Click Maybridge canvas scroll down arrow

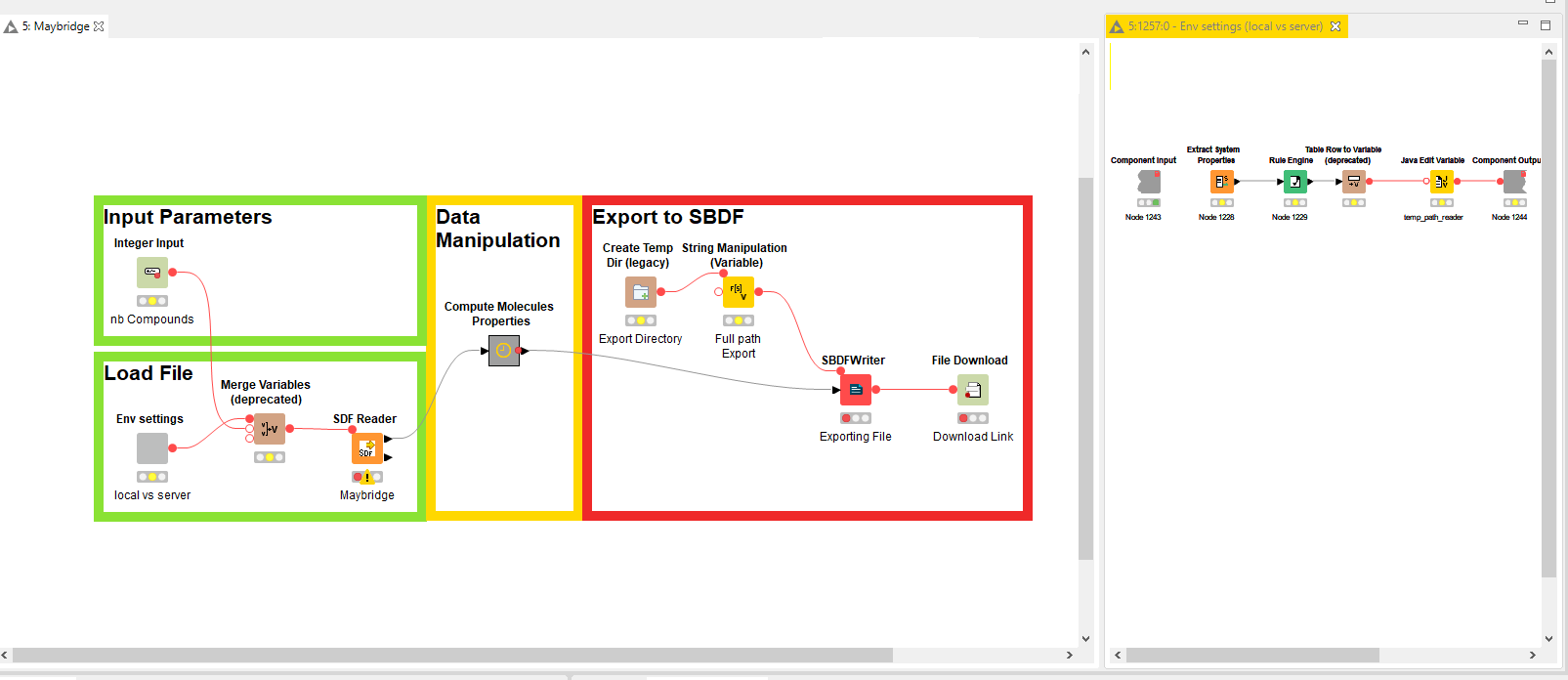click(x=1085, y=638)
